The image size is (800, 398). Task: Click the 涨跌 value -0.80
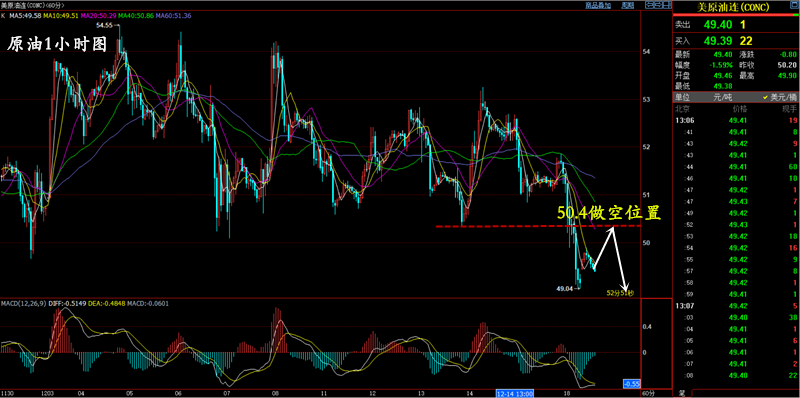click(788, 55)
